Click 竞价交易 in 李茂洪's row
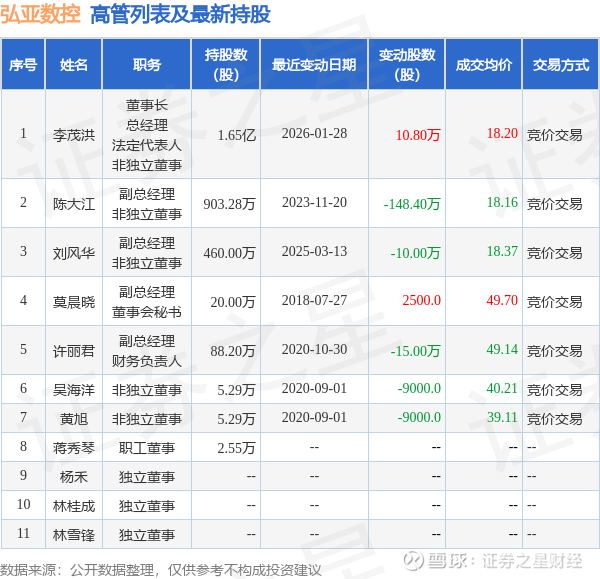The width and height of the screenshot is (600, 579). click(554, 135)
